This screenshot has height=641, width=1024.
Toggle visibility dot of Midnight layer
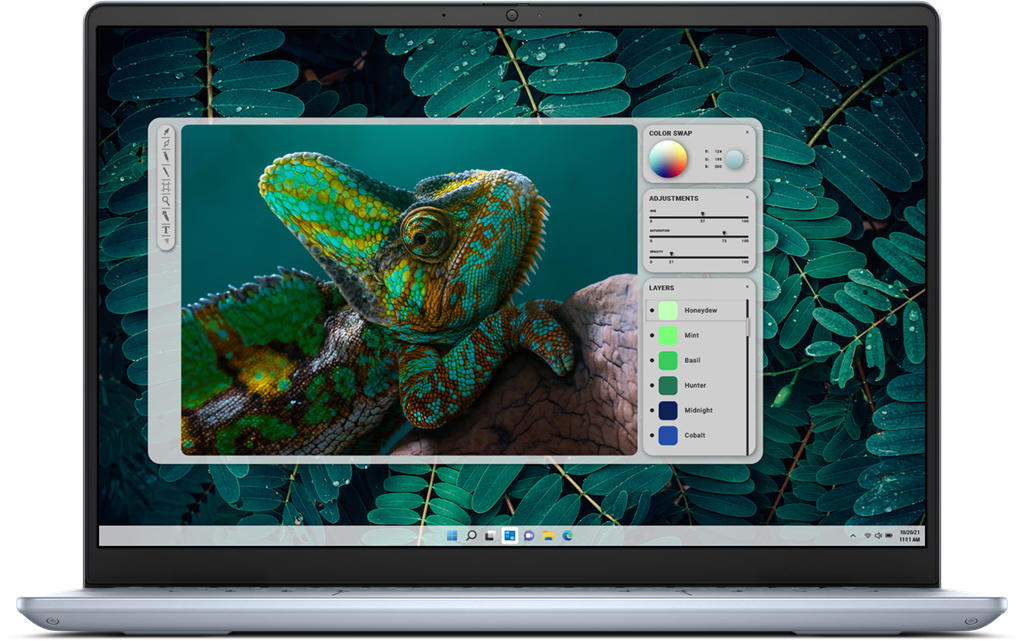click(x=653, y=410)
